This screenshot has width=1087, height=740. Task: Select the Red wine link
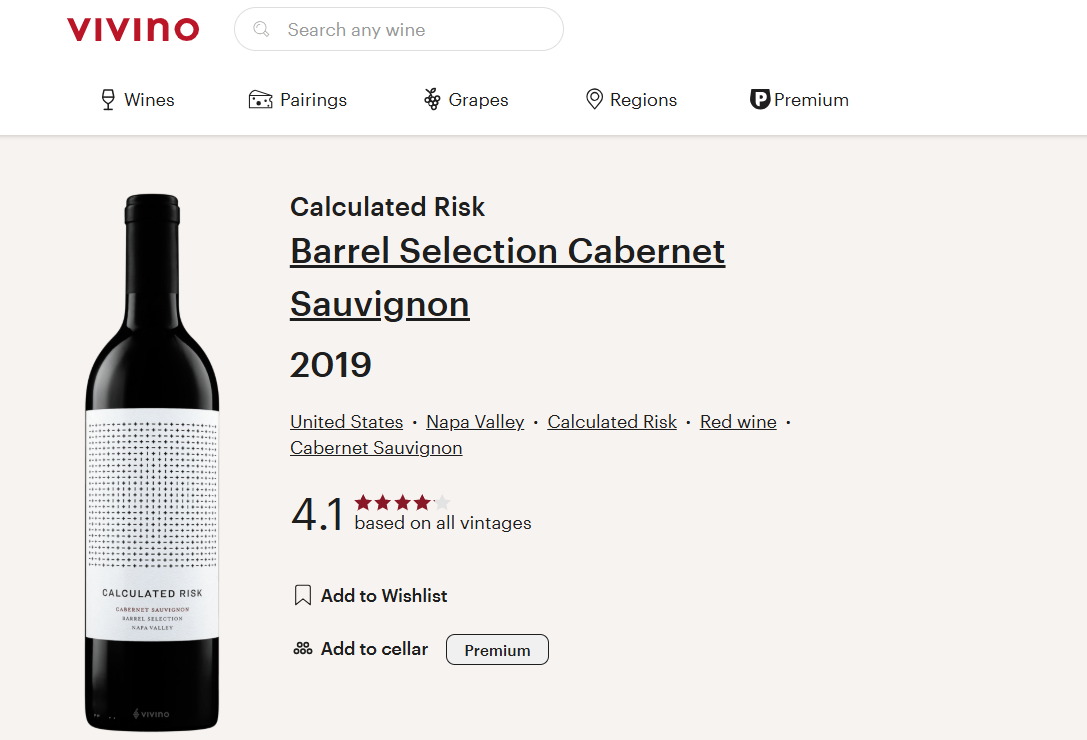pyautogui.click(x=738, y=422)
